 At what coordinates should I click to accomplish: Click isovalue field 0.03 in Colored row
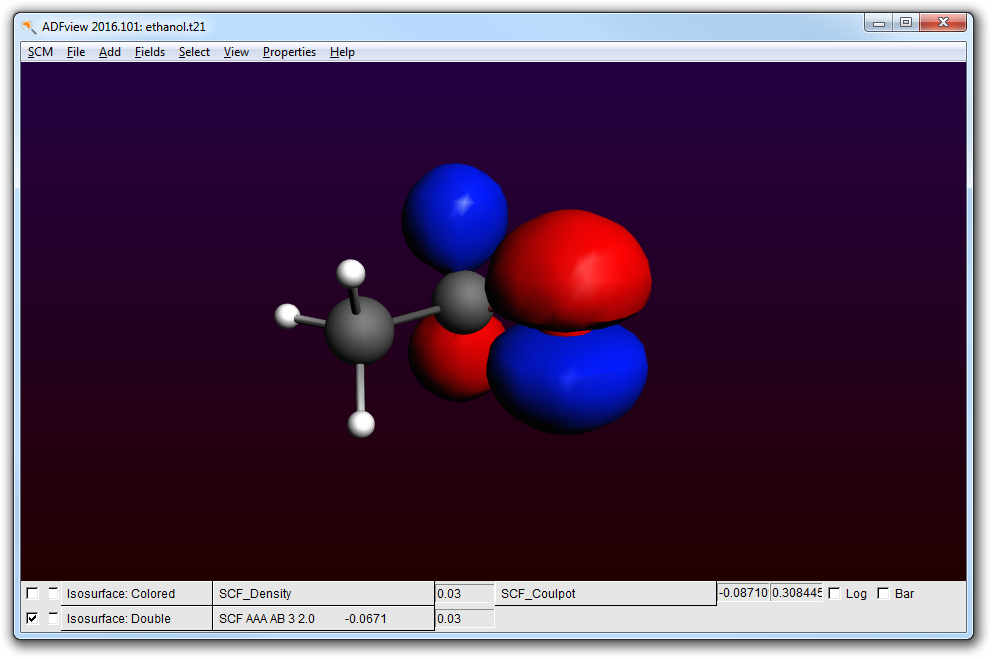point(464,593)
